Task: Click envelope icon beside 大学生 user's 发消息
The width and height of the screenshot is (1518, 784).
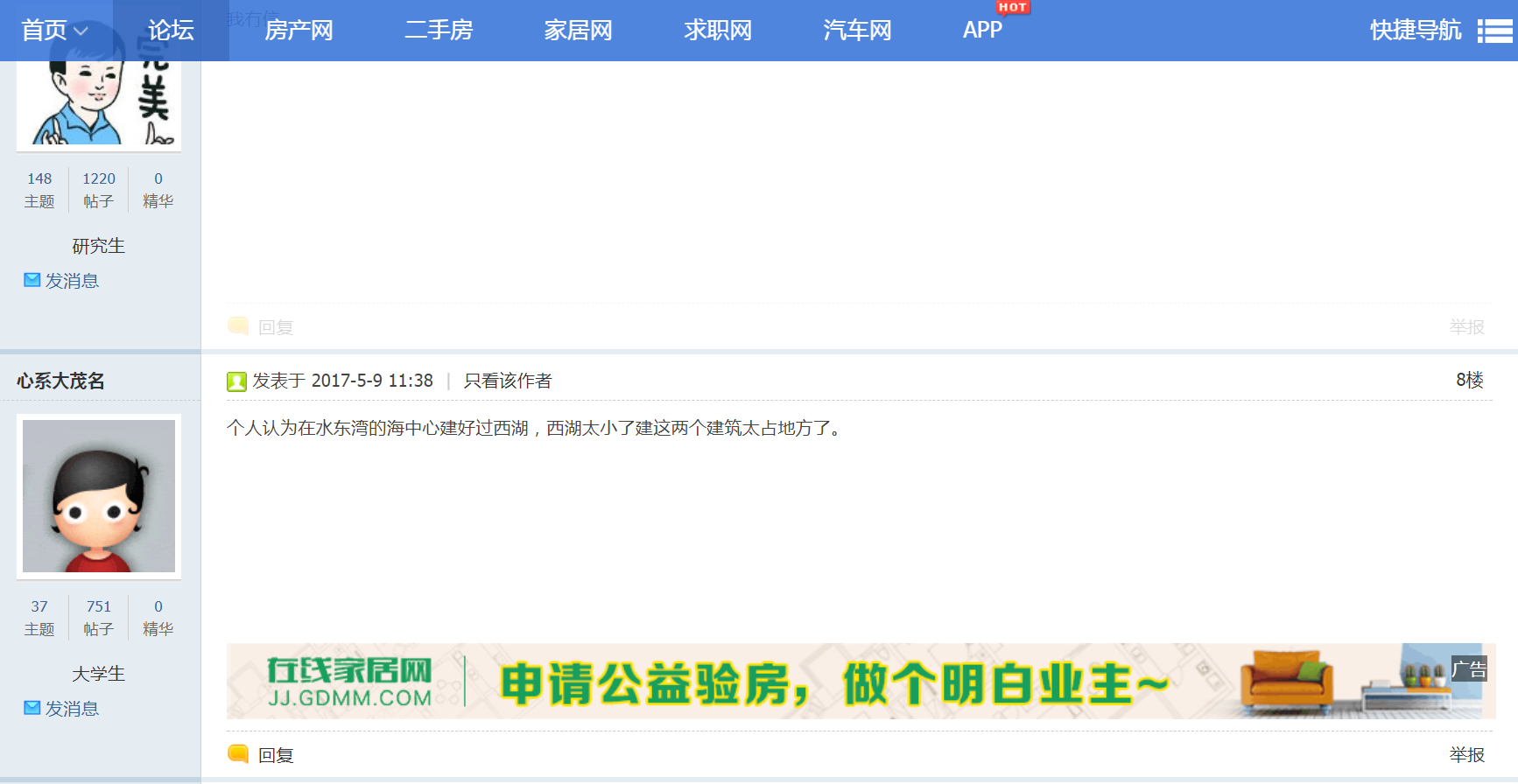Action: [x=32, y=708]
